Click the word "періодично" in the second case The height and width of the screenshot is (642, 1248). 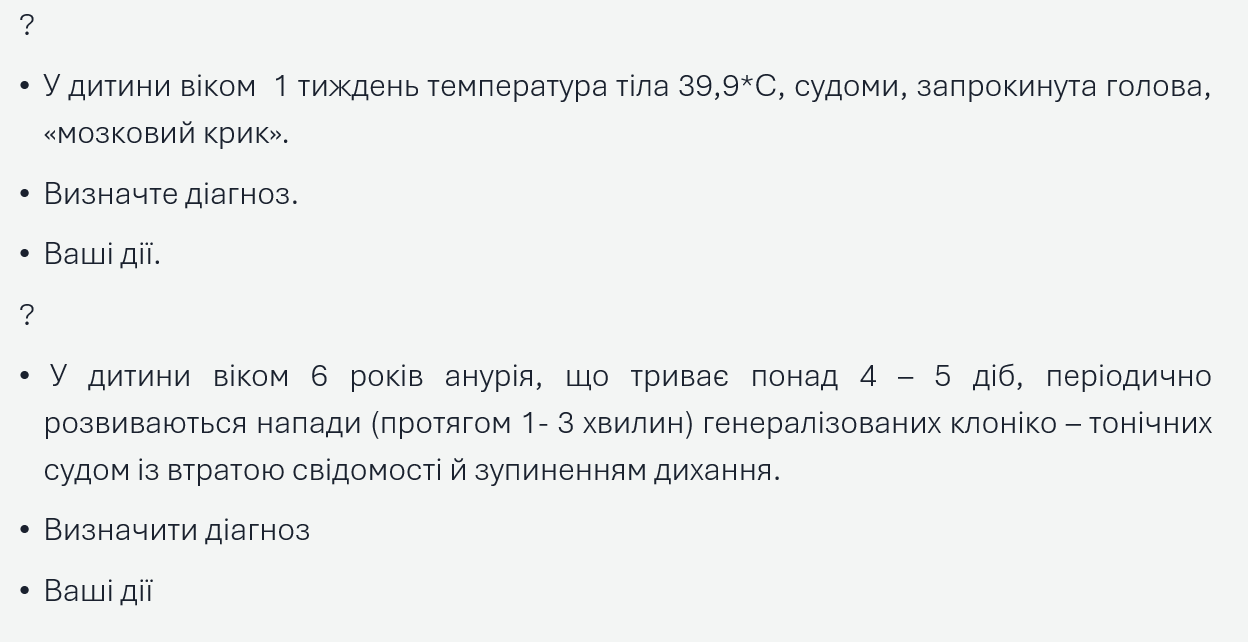(x=1129, y=377)
